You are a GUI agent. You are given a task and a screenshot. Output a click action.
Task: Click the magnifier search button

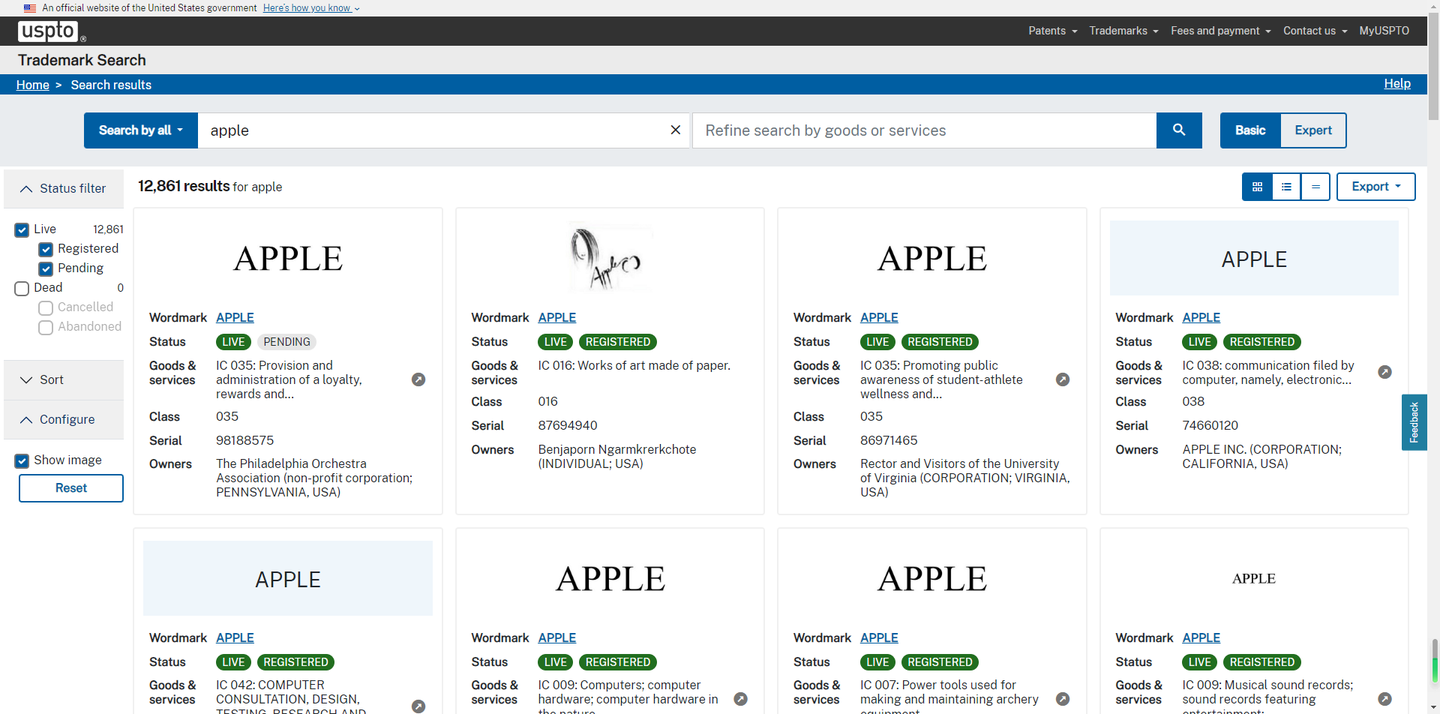coord(1179,130)
